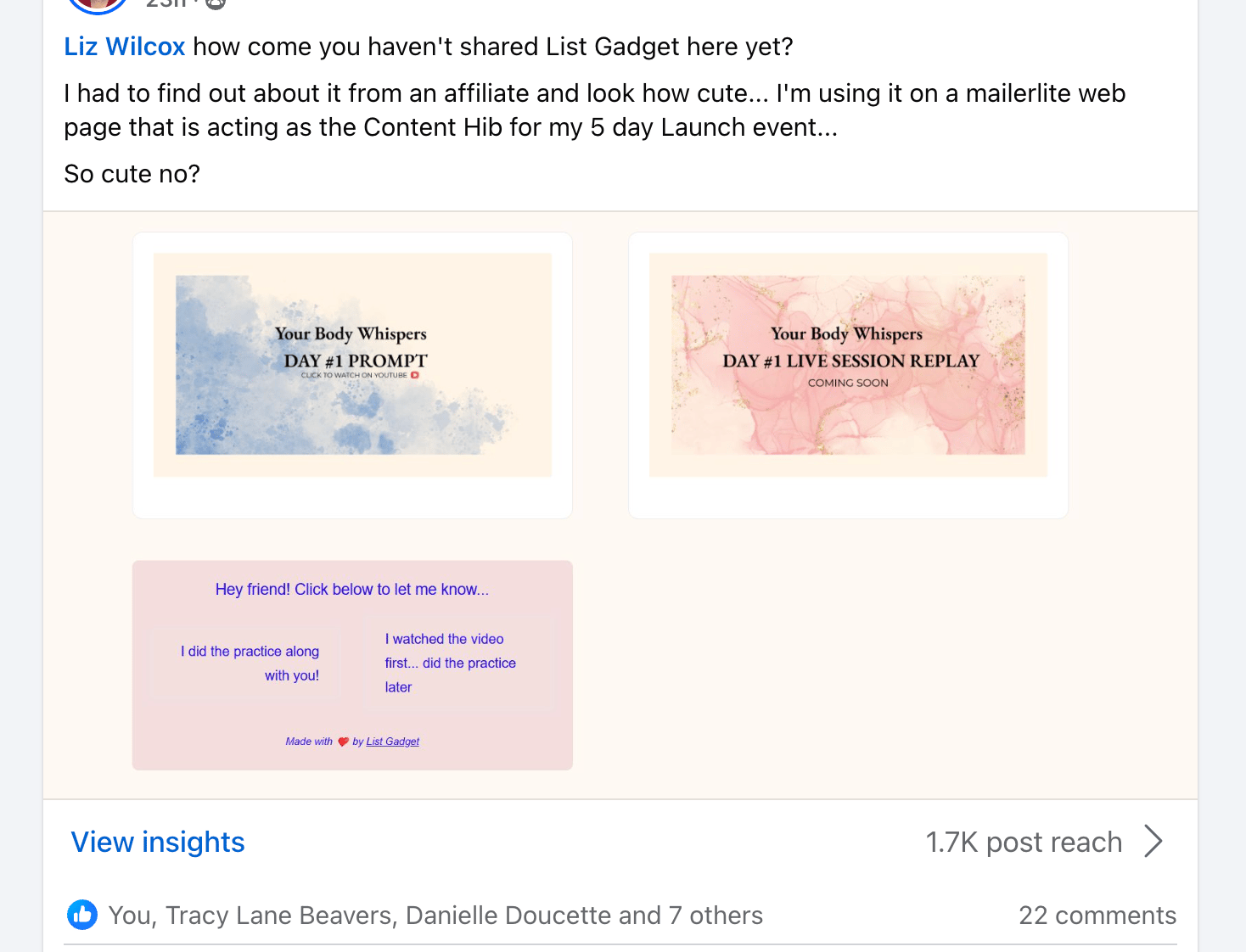The image size is (1246, 952).
Task: Click the 23h post timestamp
Action: point(166,3)
